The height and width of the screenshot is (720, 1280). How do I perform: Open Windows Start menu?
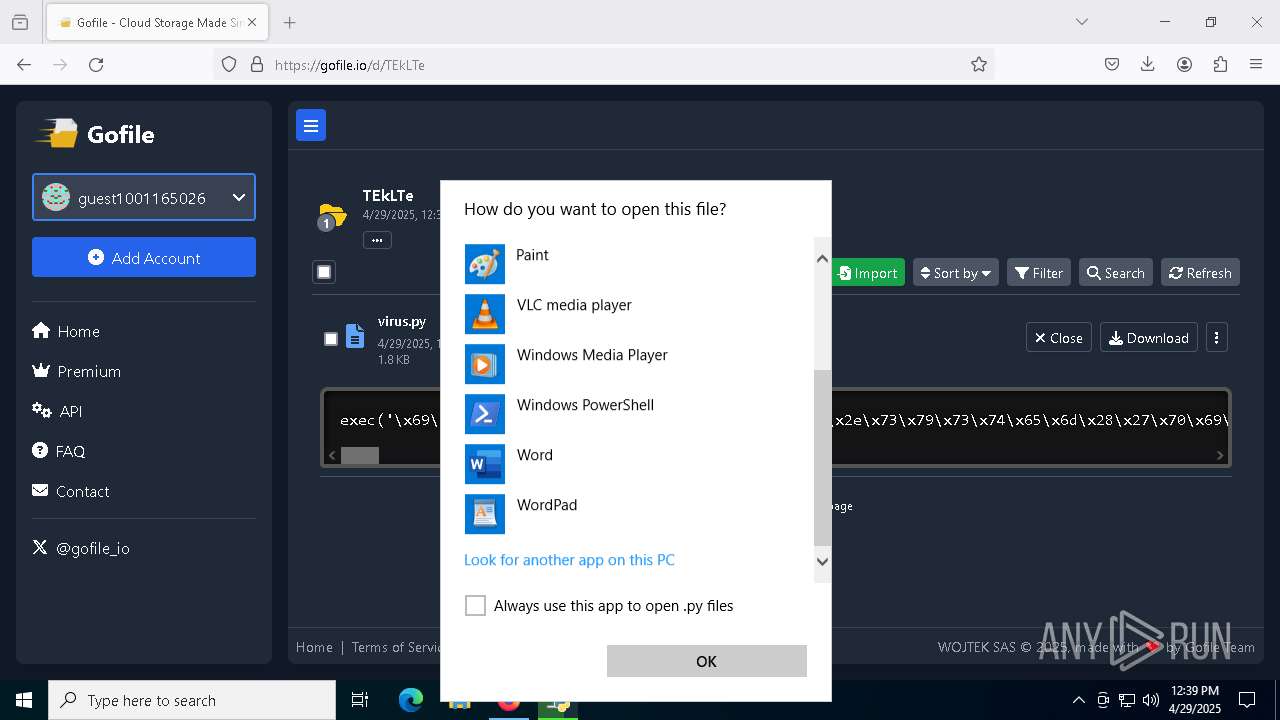point(24,700)
